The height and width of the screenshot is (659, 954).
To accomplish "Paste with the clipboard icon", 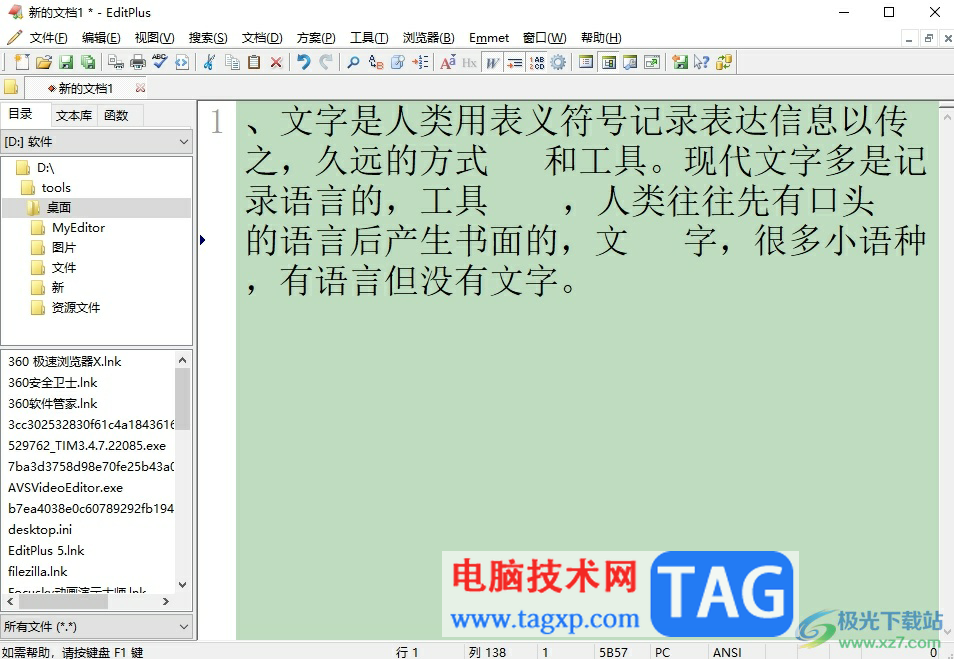I will pos(254,62).
